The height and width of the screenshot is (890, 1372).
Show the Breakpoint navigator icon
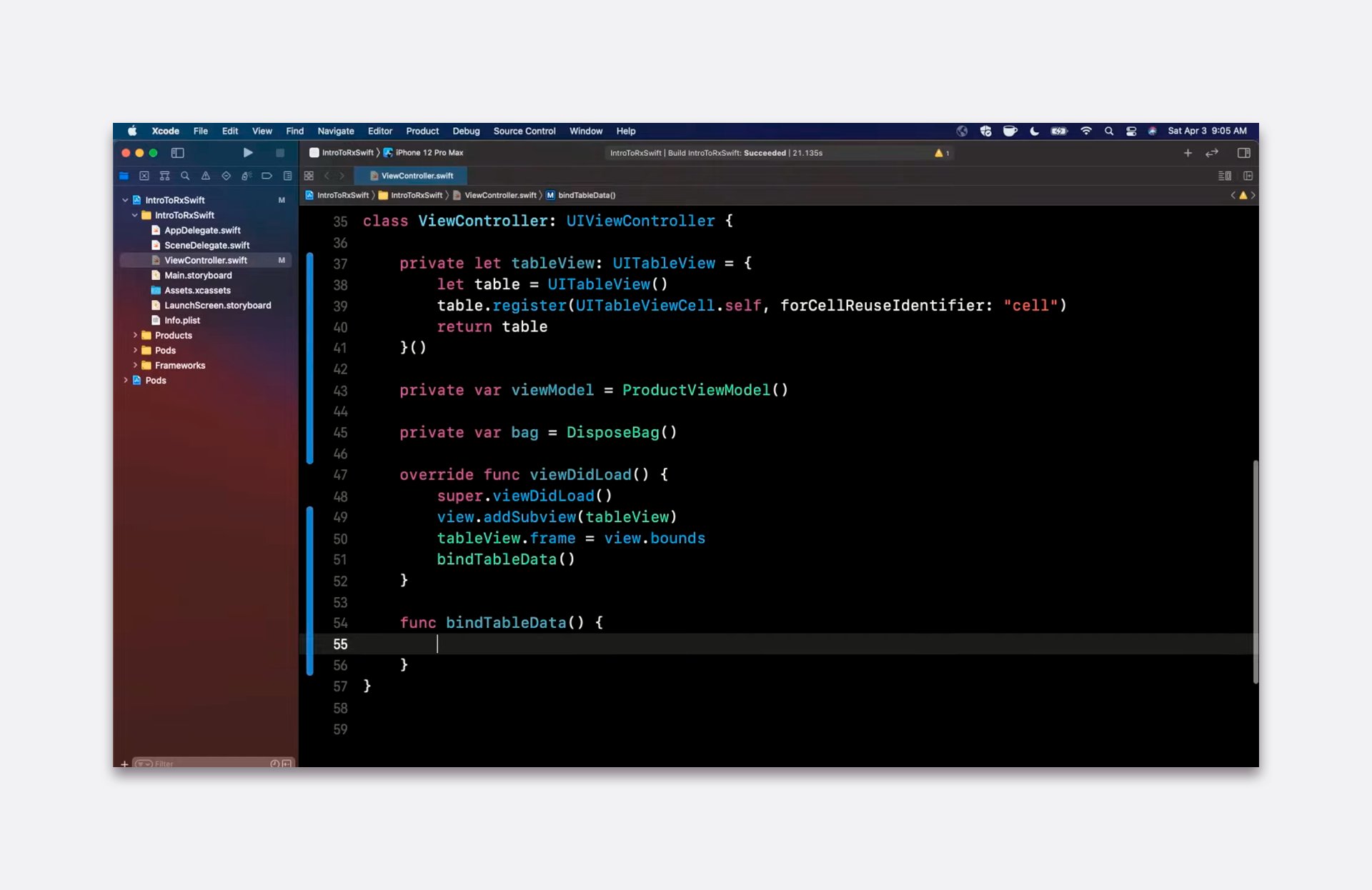pos(267,176)
